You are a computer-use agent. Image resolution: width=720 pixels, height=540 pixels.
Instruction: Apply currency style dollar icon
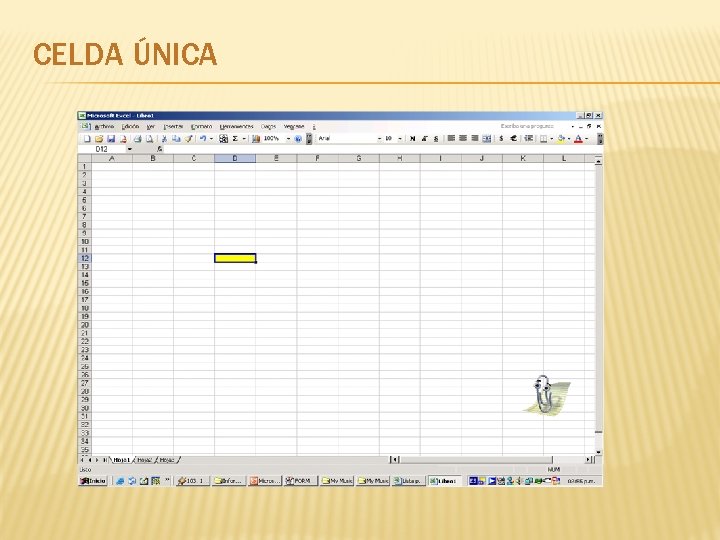tap(501, 138)
